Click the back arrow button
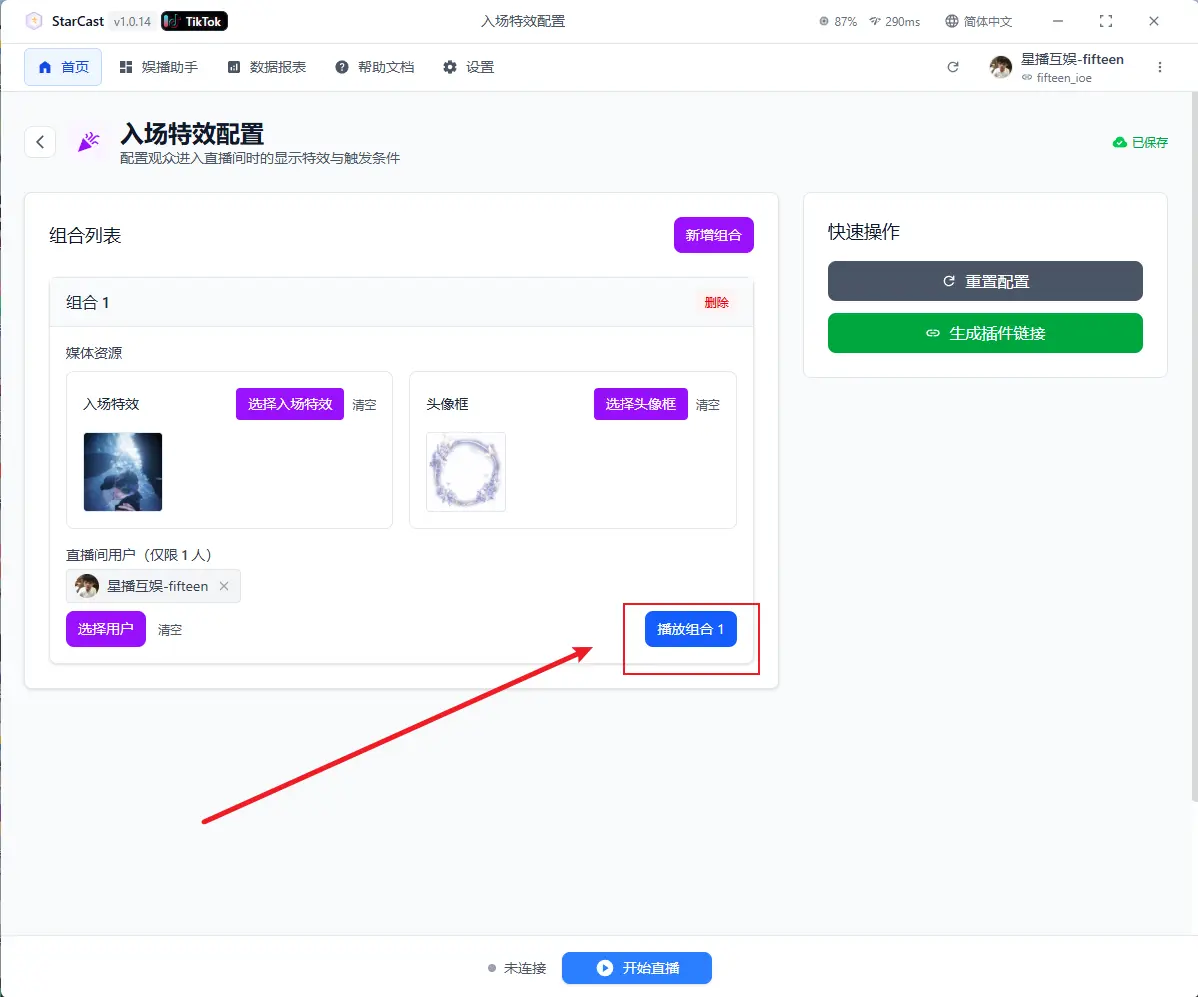The width and height of the screenshot is (1198, 997). [40, 142]
